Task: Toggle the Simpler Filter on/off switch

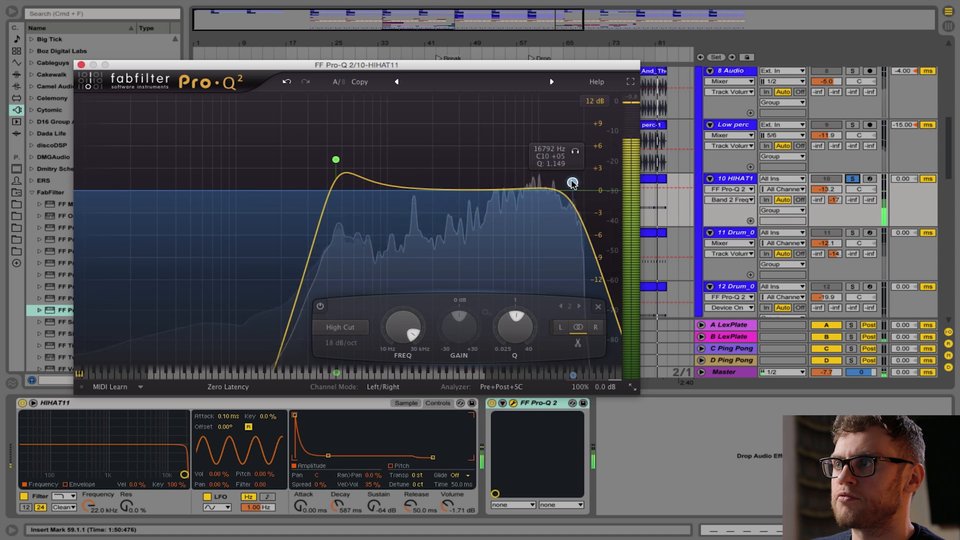Action: 24,496
